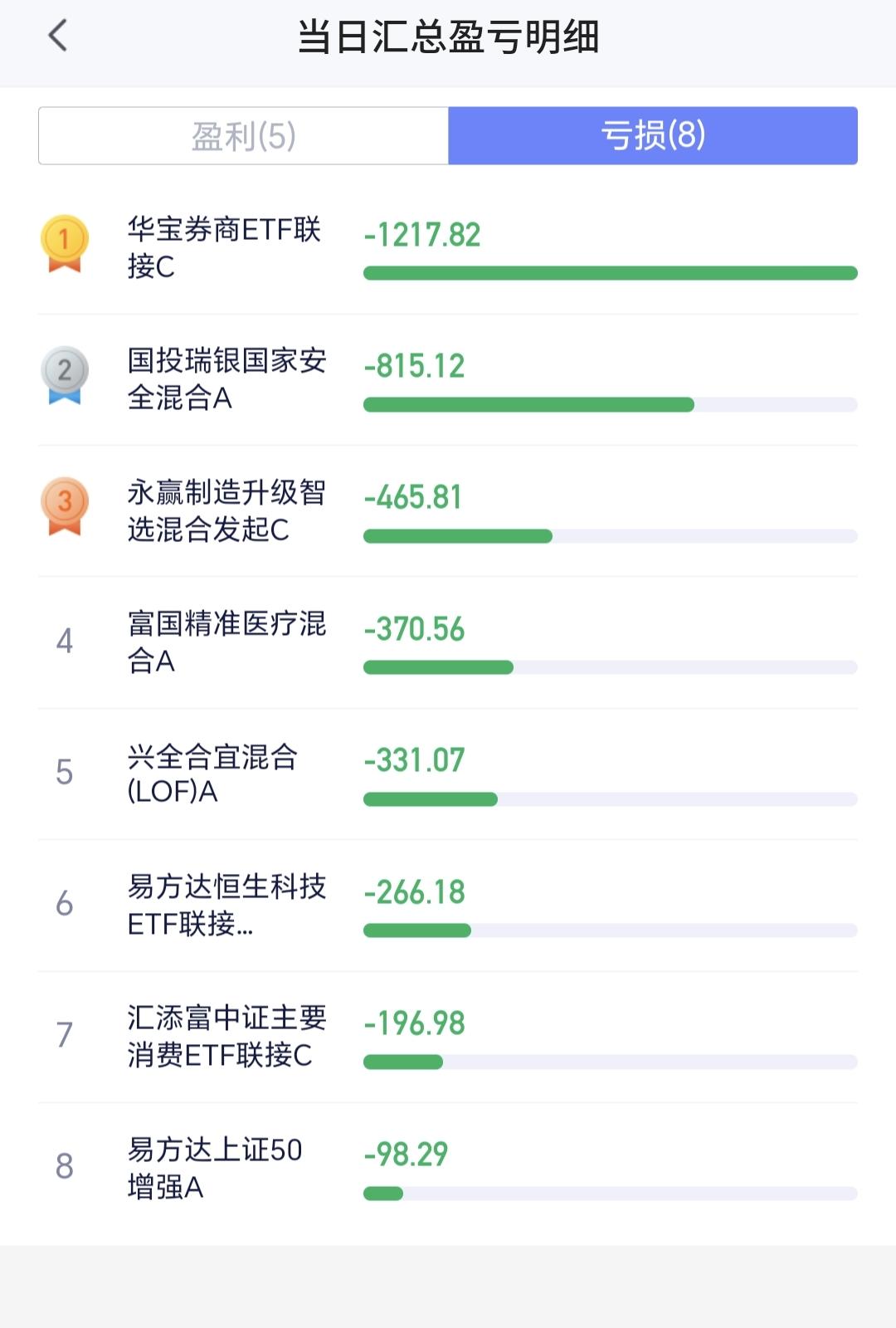Tap the back arrow icon
The image size is (896, 1328).
tap(57, 36)
